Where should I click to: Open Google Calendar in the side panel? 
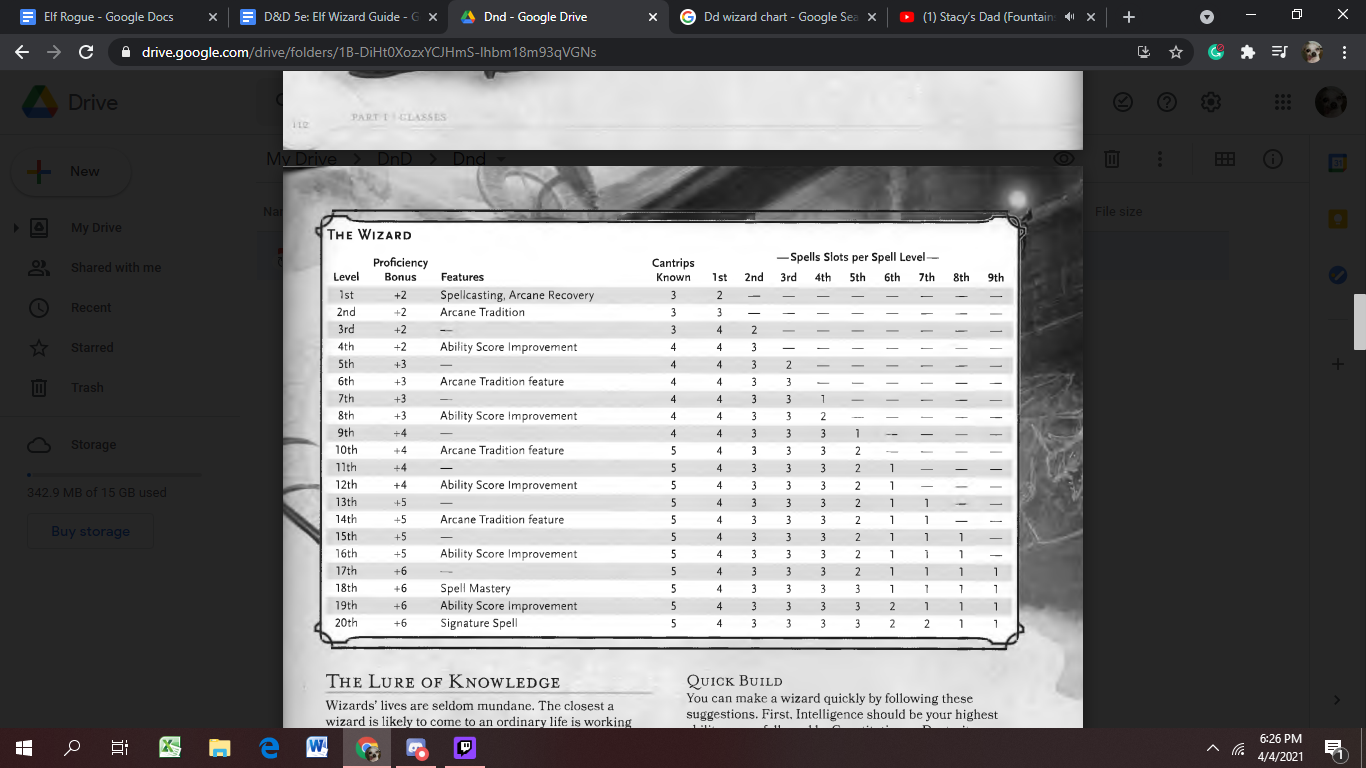1337,164
